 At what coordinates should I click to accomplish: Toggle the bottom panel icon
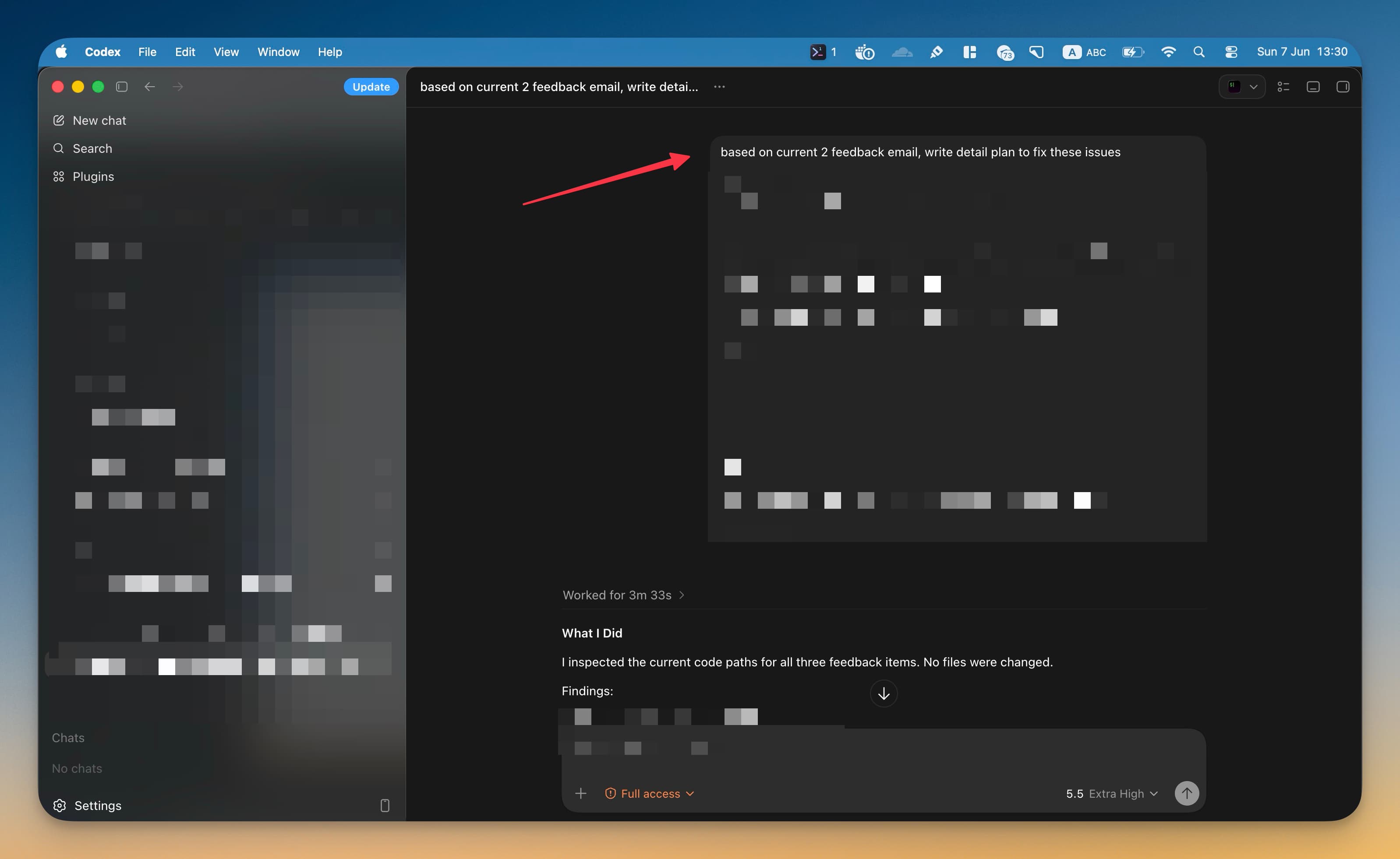click(x=1313, y=86)
